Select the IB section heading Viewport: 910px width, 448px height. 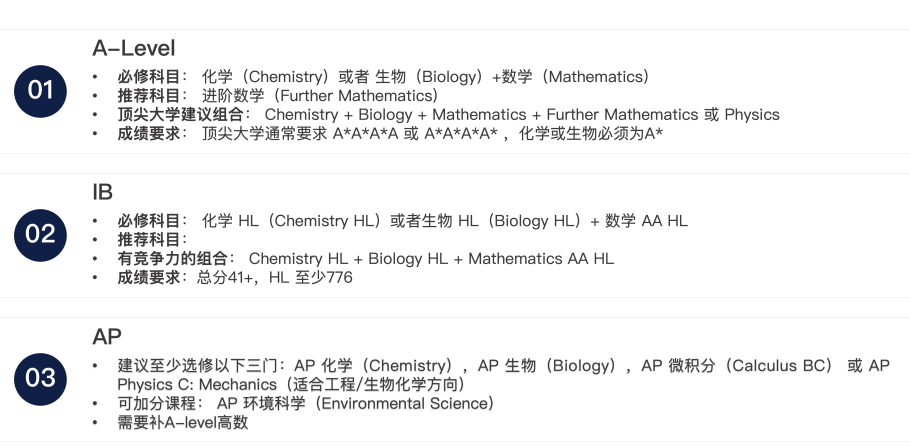point(102,192)
